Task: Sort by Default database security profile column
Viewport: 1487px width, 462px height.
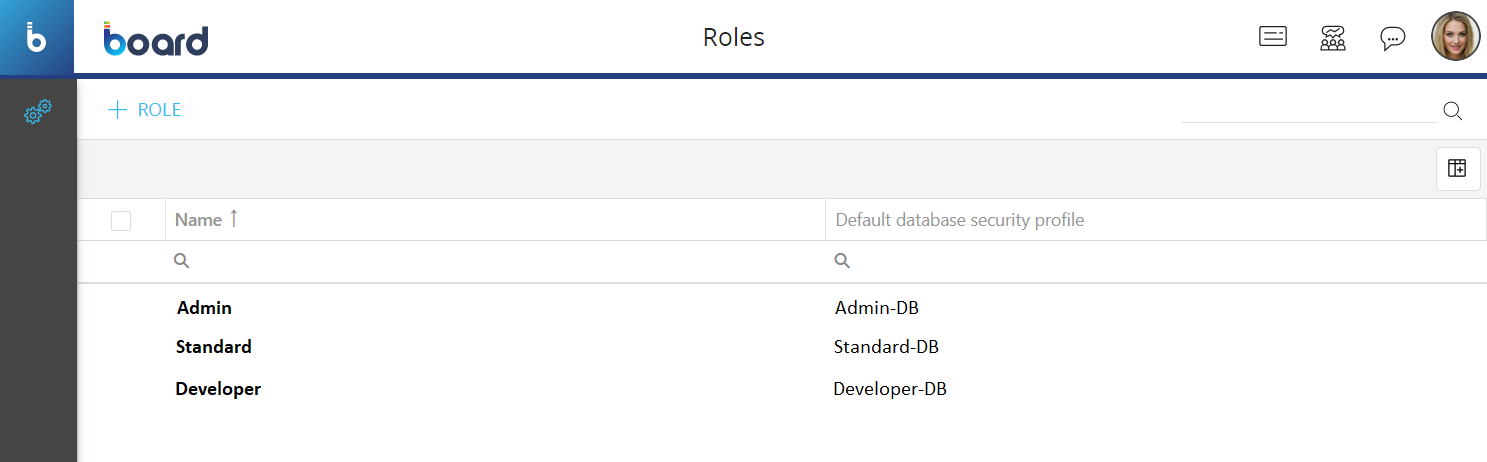Action: [x=959, y=220]
